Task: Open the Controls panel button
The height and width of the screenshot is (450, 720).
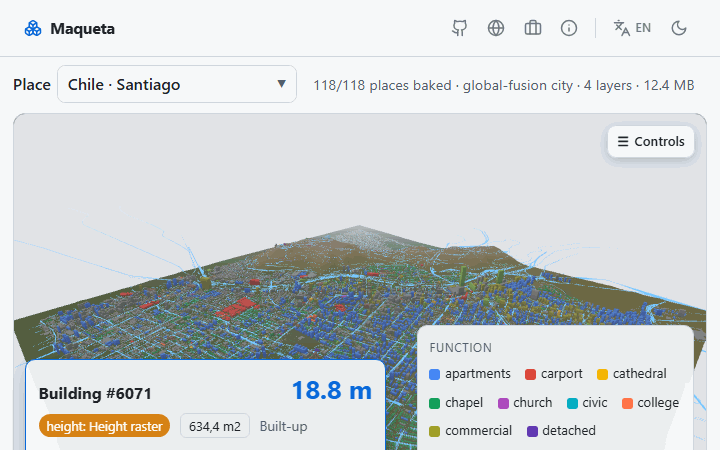Action: coord(651,141)
